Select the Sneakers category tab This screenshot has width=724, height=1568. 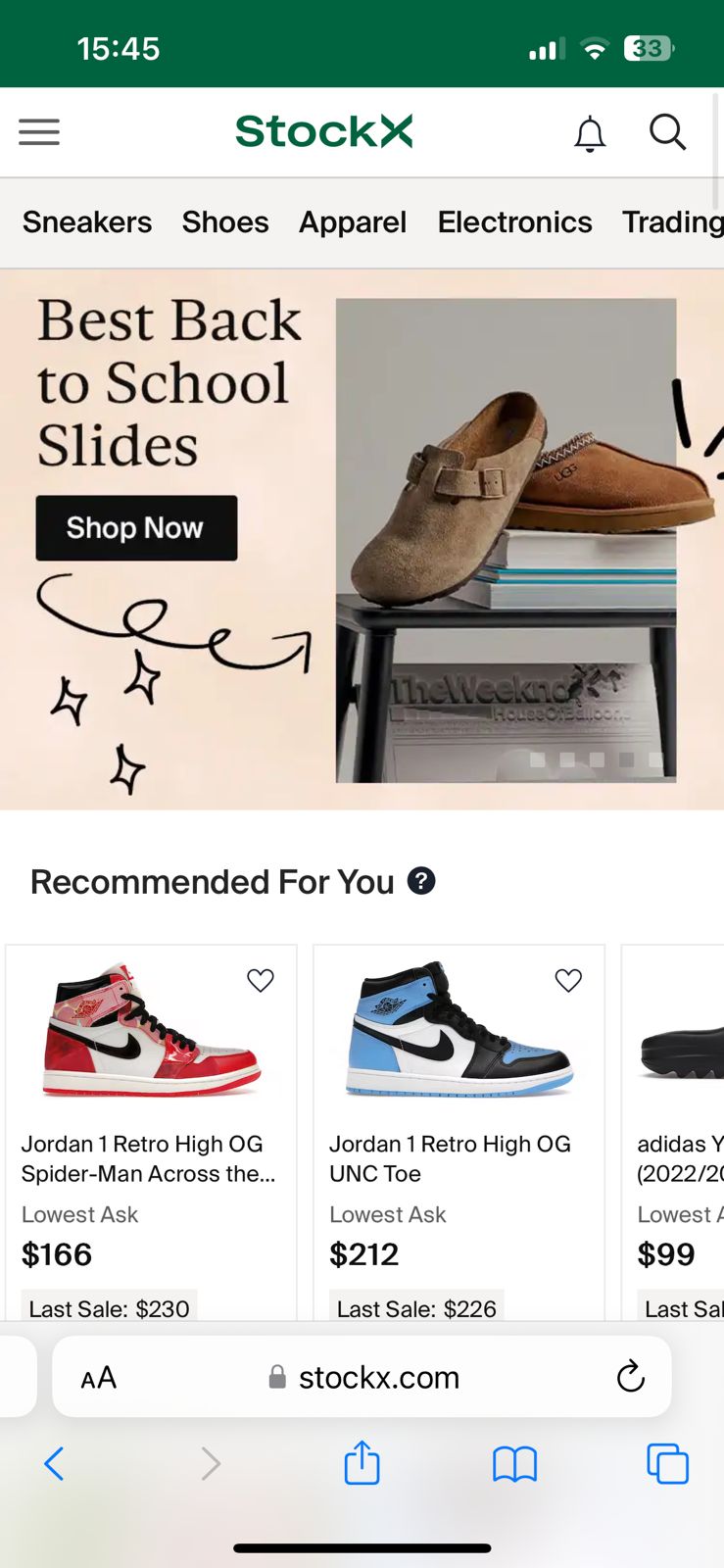(x=87, y=222)
